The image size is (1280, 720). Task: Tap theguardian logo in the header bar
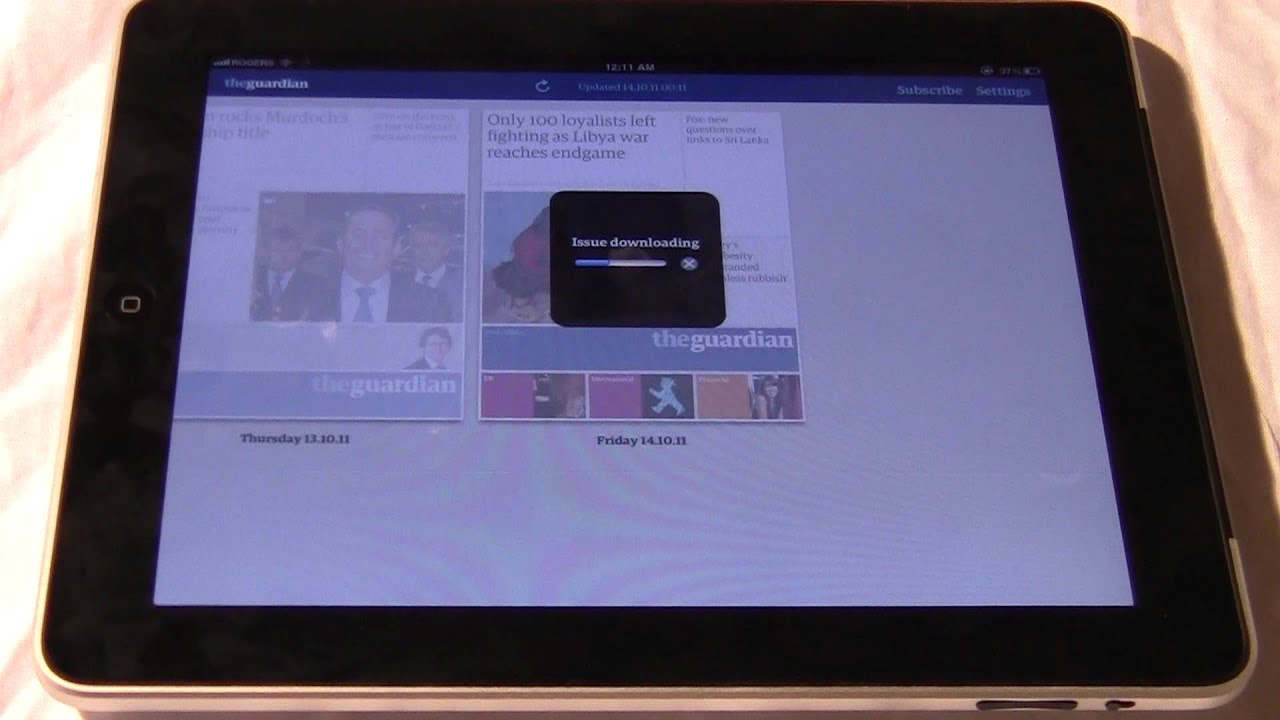point(266,84)
